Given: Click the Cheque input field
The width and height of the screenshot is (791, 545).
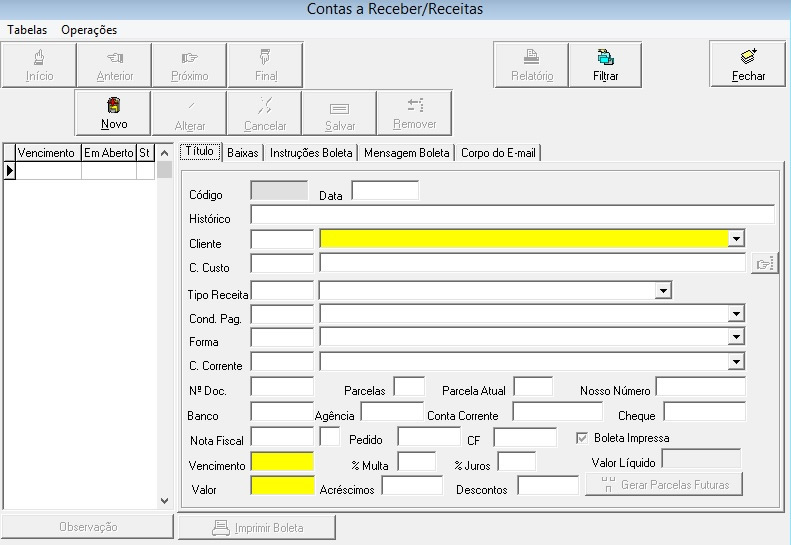Looking at the screenshot, I should (x=704, y=411).
